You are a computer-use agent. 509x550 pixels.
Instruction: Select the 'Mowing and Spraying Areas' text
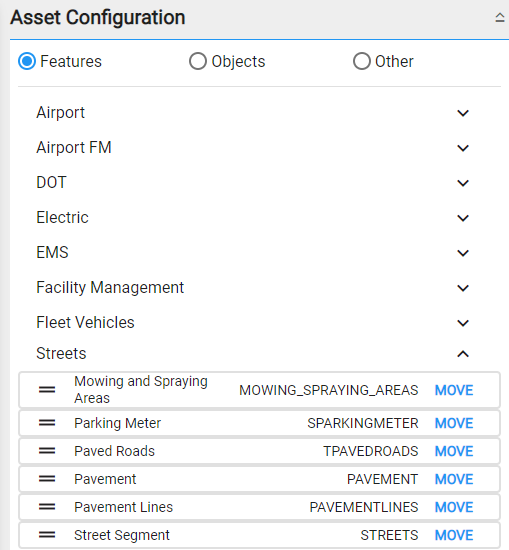[x=141, y=390]
